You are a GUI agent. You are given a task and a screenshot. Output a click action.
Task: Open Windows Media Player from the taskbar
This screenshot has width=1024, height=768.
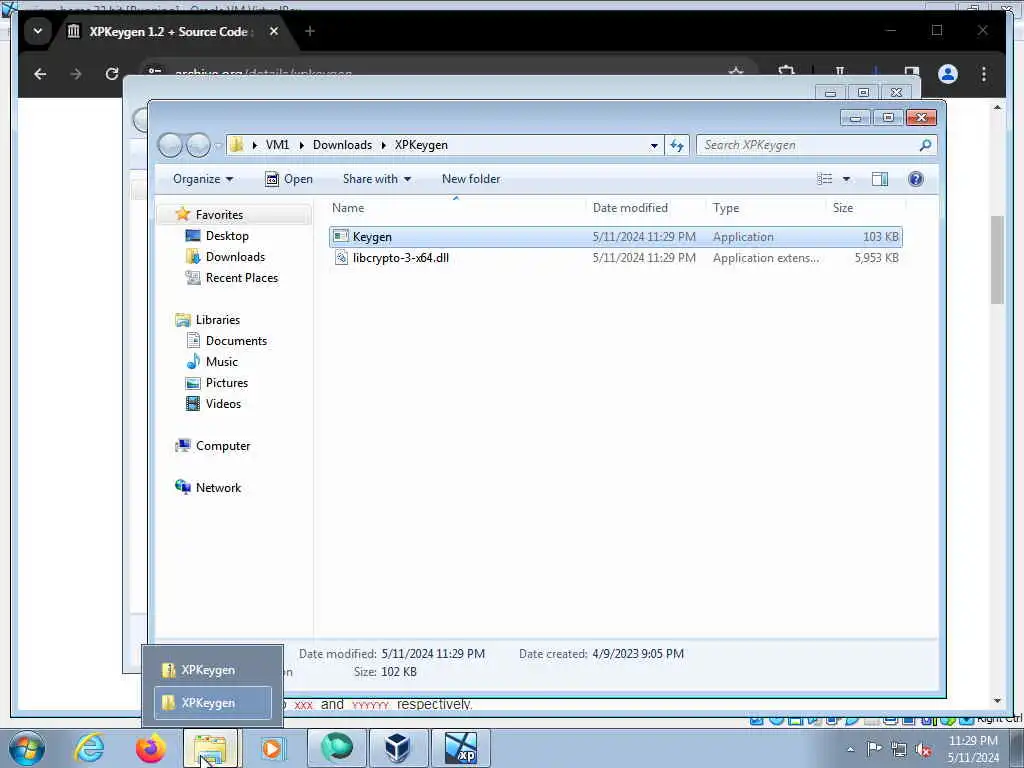tap(272, 748)
